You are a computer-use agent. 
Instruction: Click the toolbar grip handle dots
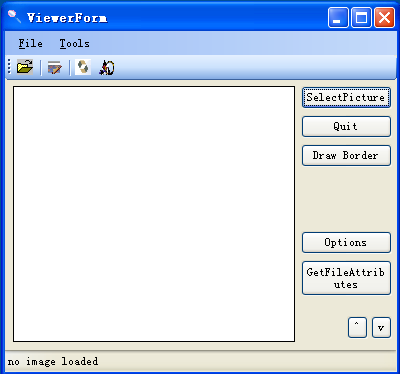[9, 67]
